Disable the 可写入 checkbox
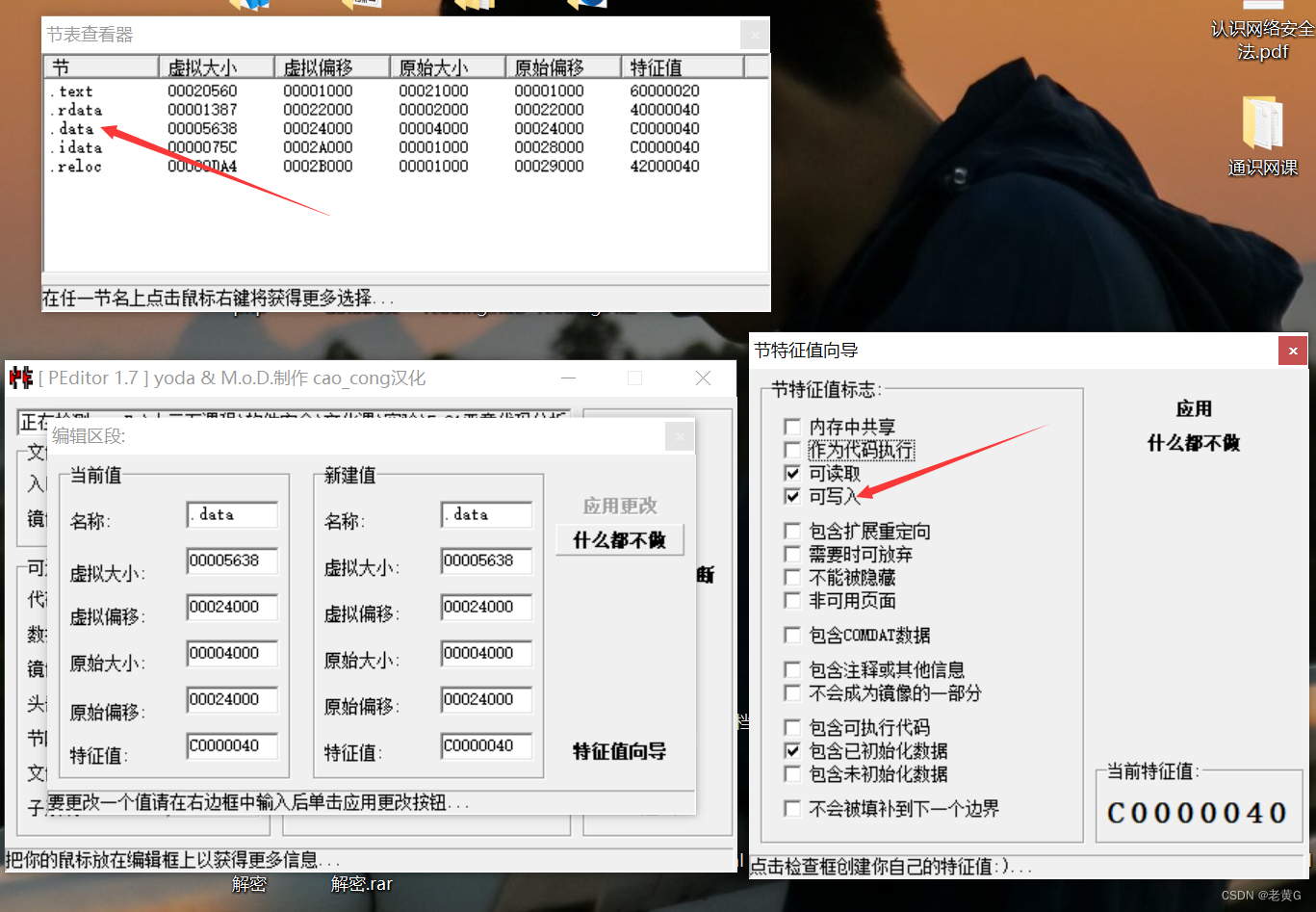The image size is (1316, 912). pos(792,496)
